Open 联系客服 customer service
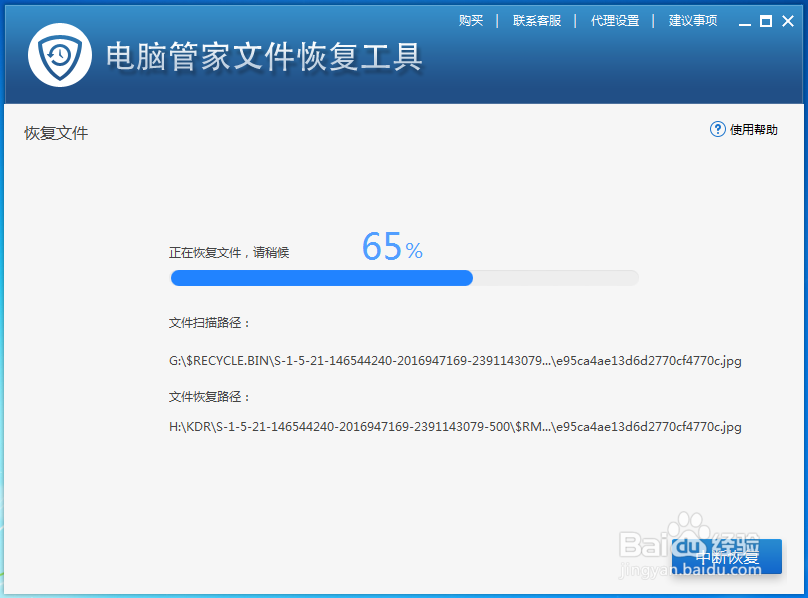The width and height of the screenshot is (808, 598). click(537, 21)
